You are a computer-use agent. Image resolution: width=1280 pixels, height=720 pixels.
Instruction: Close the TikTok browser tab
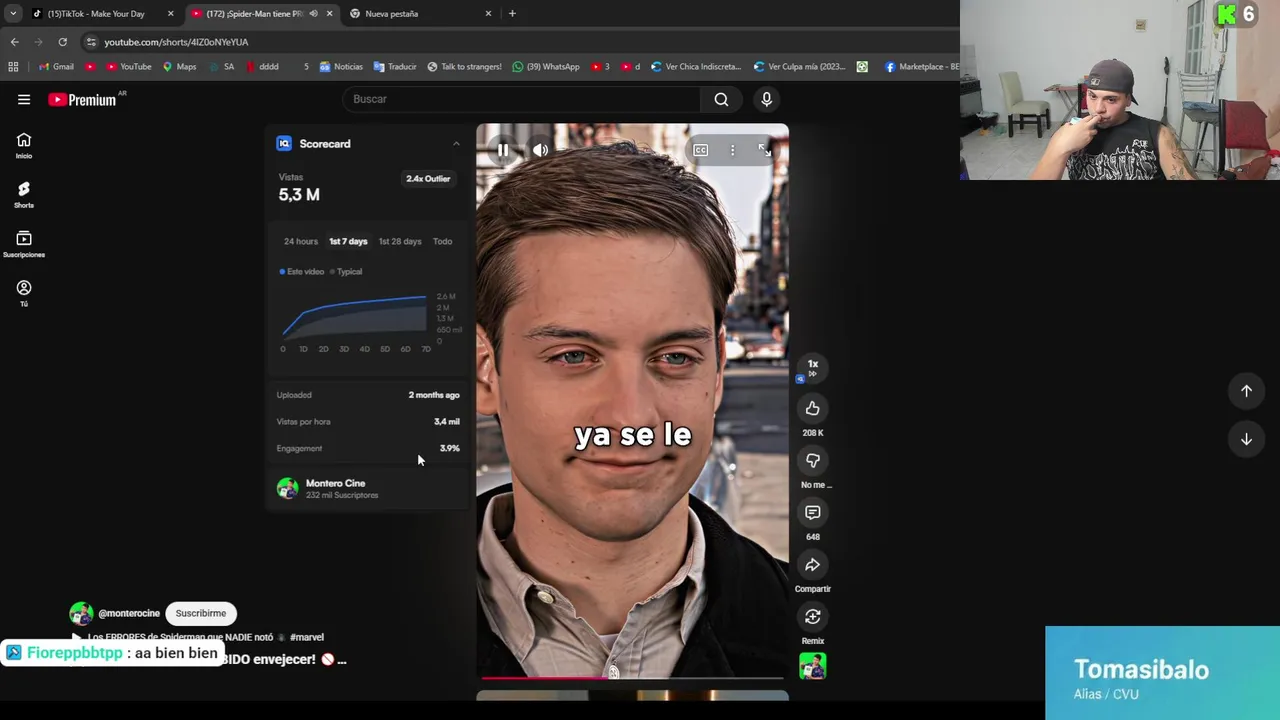[x=170, y=14]
